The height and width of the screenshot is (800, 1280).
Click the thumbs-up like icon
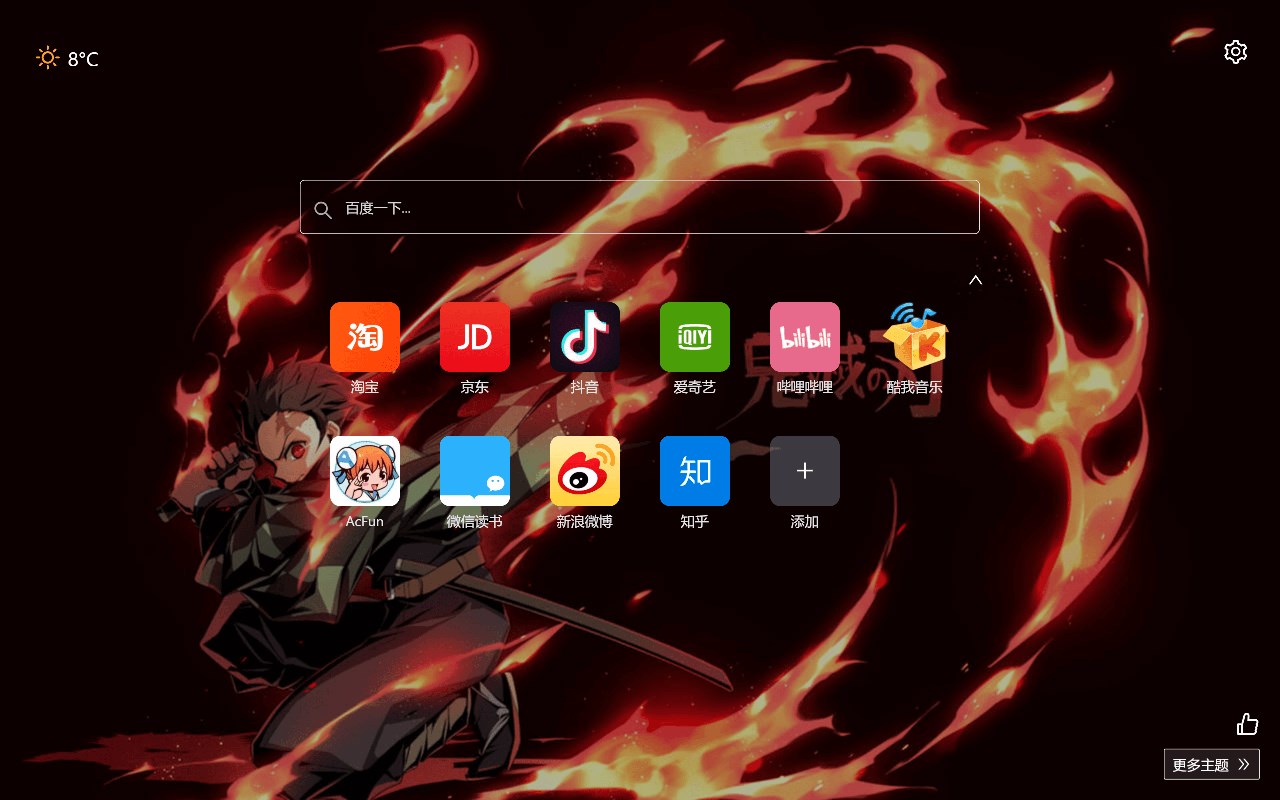coord(1247,724)
